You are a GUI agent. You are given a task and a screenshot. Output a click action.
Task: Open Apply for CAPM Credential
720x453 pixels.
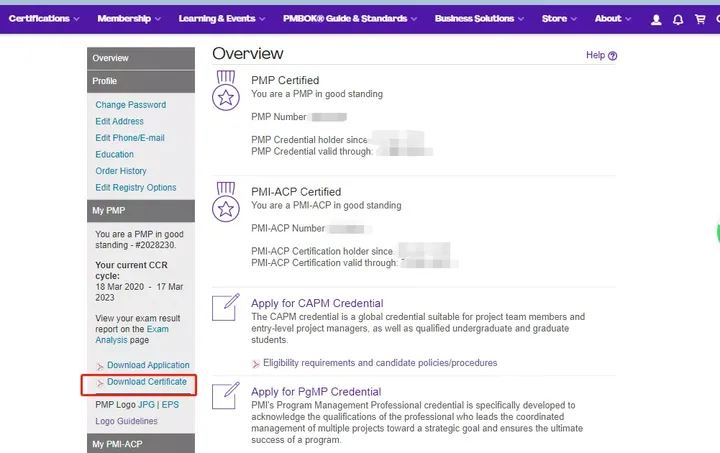click(x=317, y=303)
